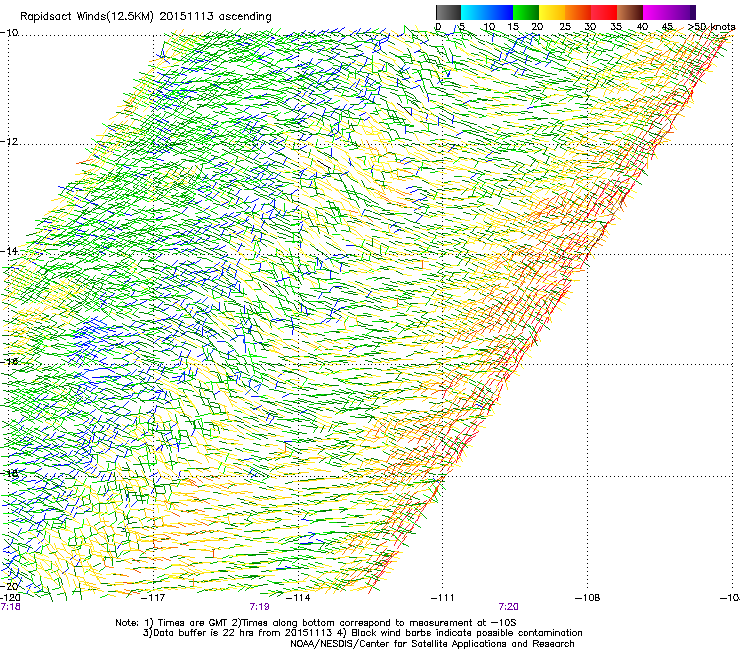Image resolution: width=740 pixels, height=650 pixels.
Task: Select the gray 0-5 knots color segment
Action: tap(448, 12)
